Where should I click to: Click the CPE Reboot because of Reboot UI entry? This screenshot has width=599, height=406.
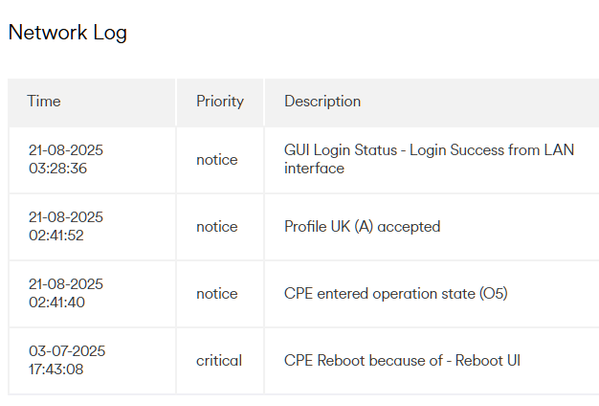tap(402, 361)
